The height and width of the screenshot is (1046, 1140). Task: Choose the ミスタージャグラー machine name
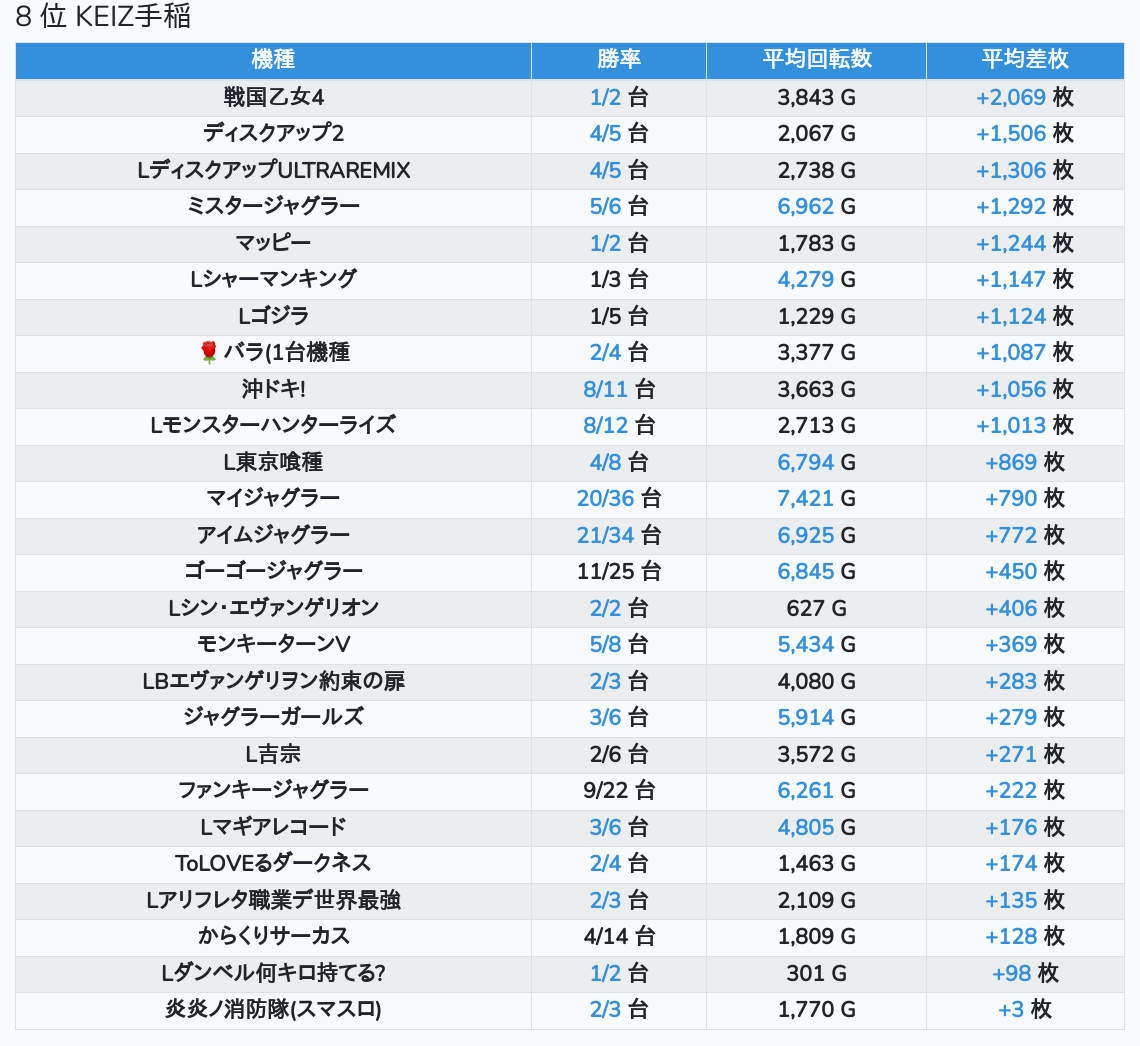[273, 206]
